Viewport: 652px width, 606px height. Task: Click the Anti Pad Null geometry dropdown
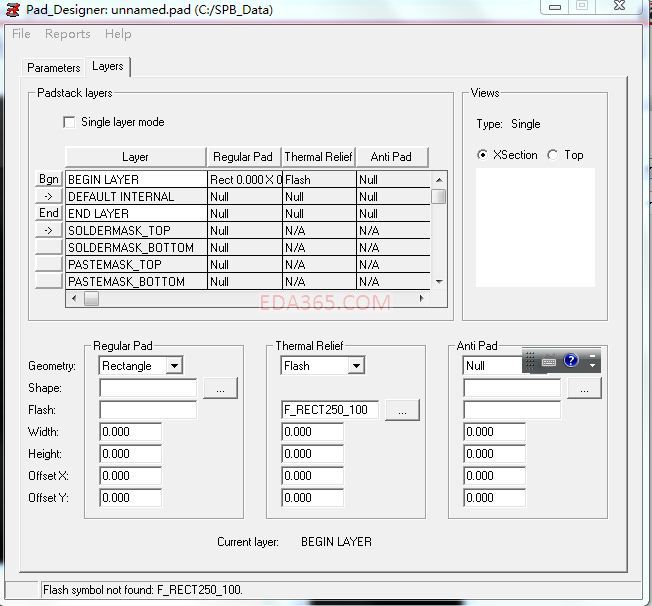click(492, 366)
